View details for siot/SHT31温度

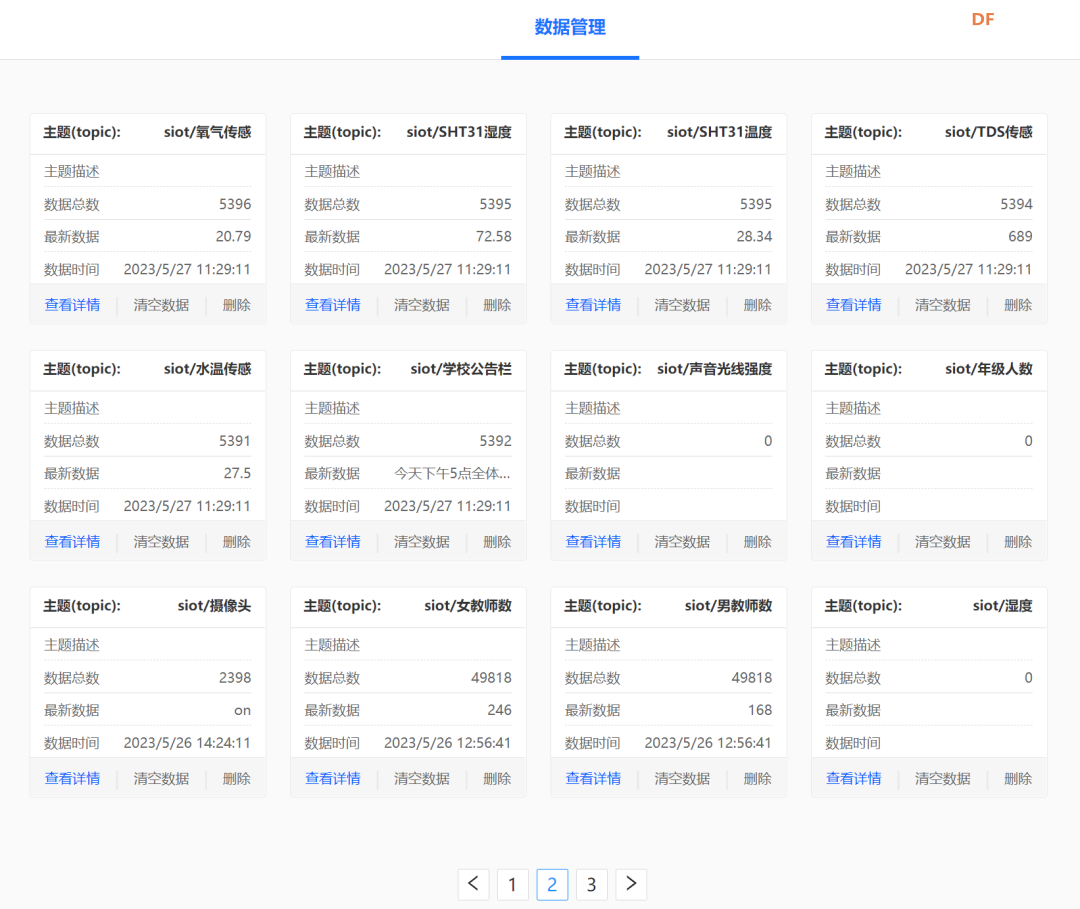coord(593,304)
